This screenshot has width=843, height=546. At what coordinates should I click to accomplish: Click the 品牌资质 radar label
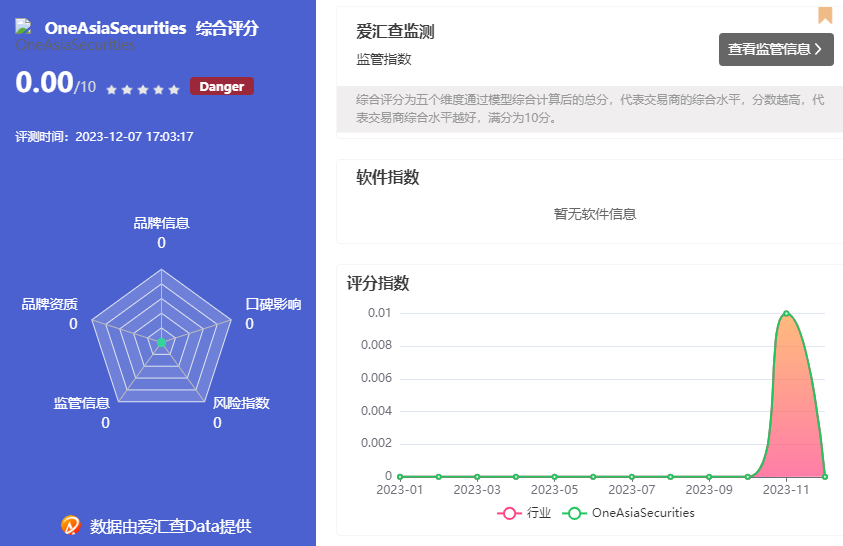coord(49,304)
